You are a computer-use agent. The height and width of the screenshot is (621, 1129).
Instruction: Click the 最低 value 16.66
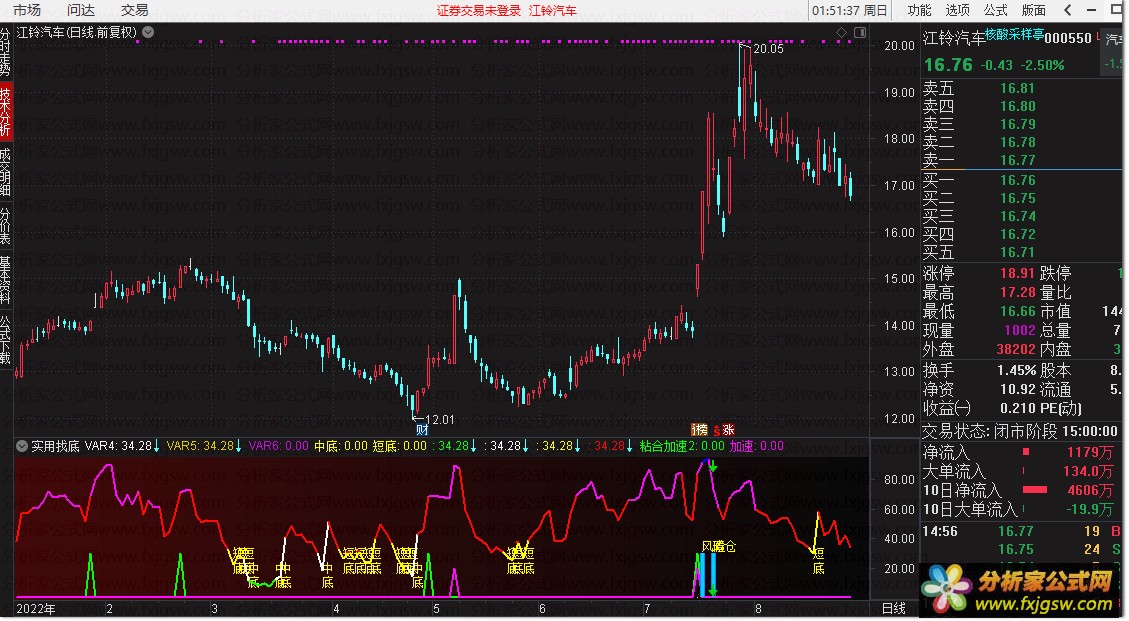pyautogui.click(x=1017, y=311)
